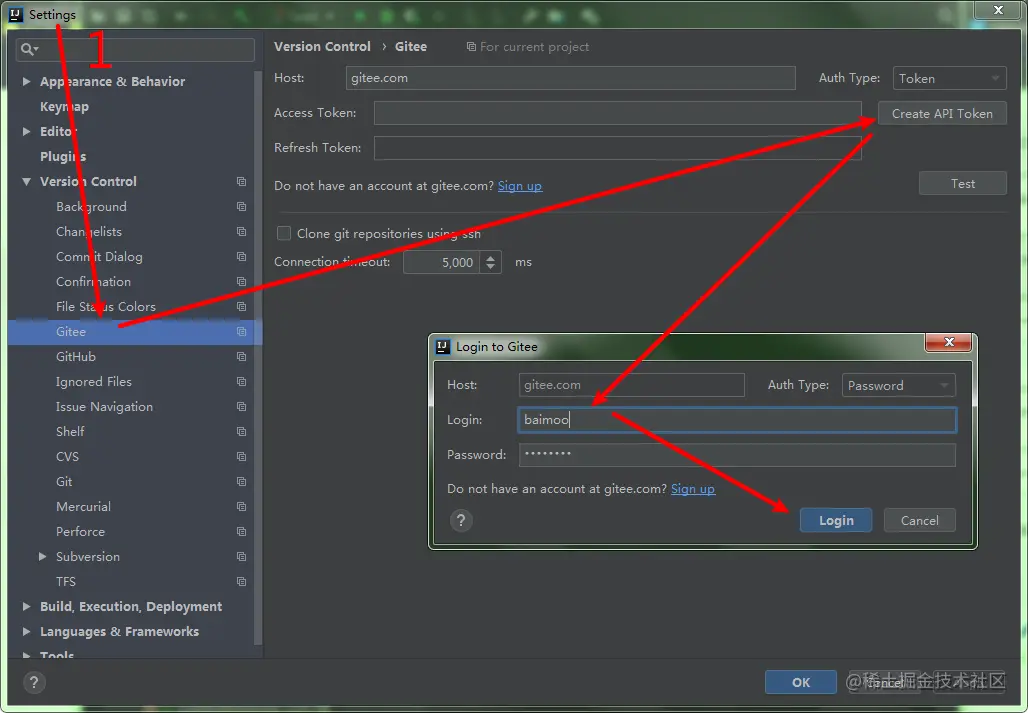Select Git under Version Control
The height and width of the screenshot is (713, 1028).
pyautogui.click(x=64, y=482)
